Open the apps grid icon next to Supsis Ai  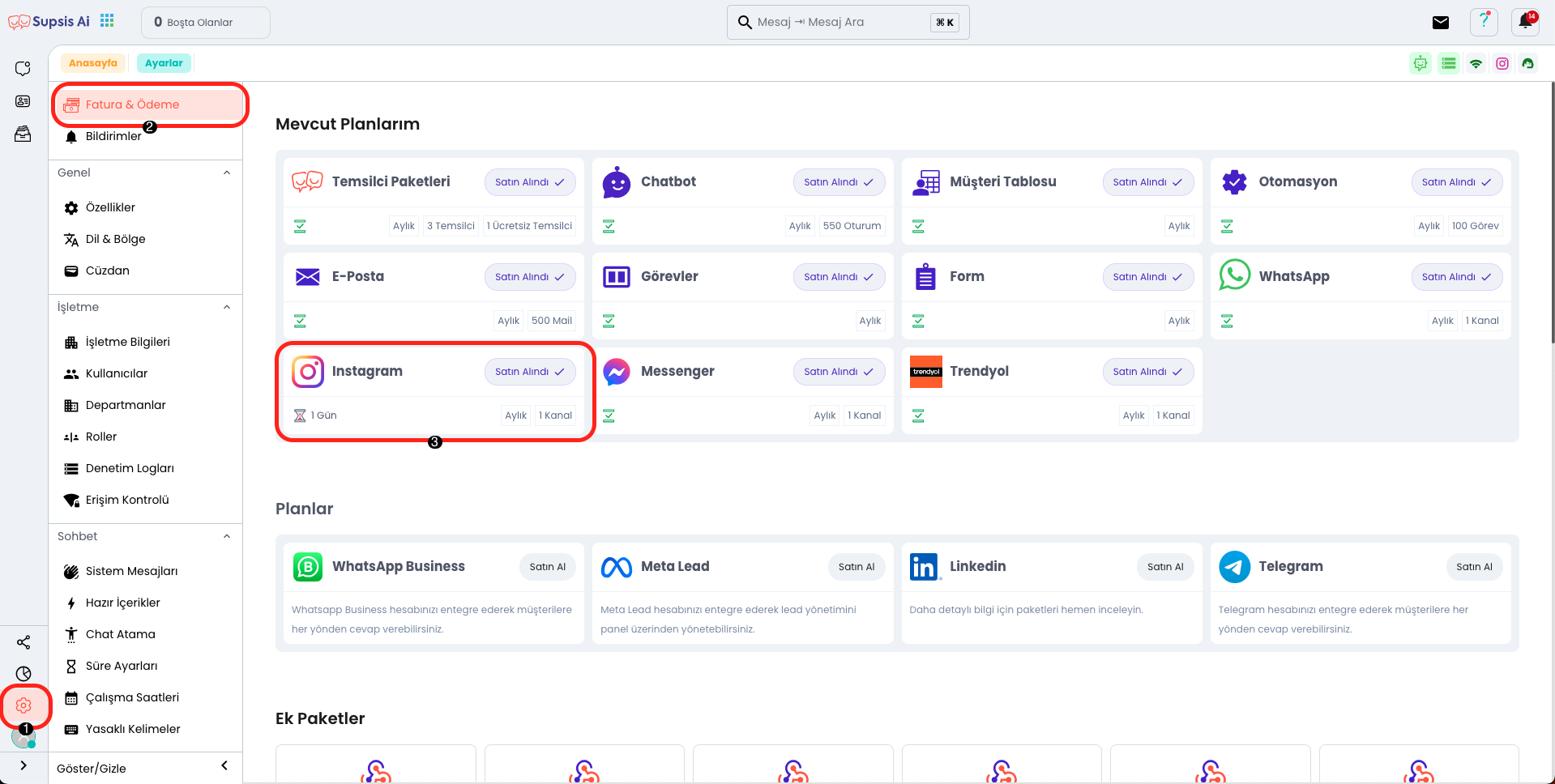click(107, 21)
